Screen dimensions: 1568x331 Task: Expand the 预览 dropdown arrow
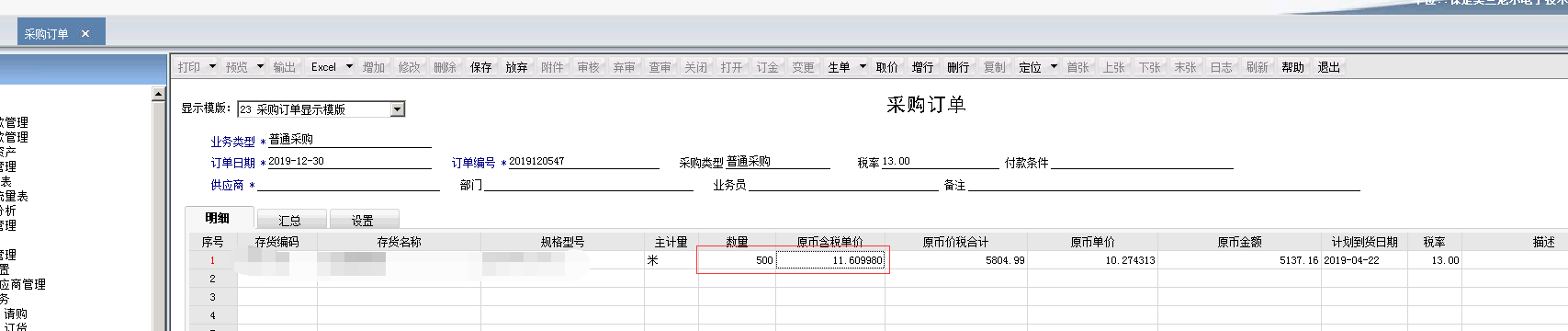pyautogui.click(x=260, y=67)
